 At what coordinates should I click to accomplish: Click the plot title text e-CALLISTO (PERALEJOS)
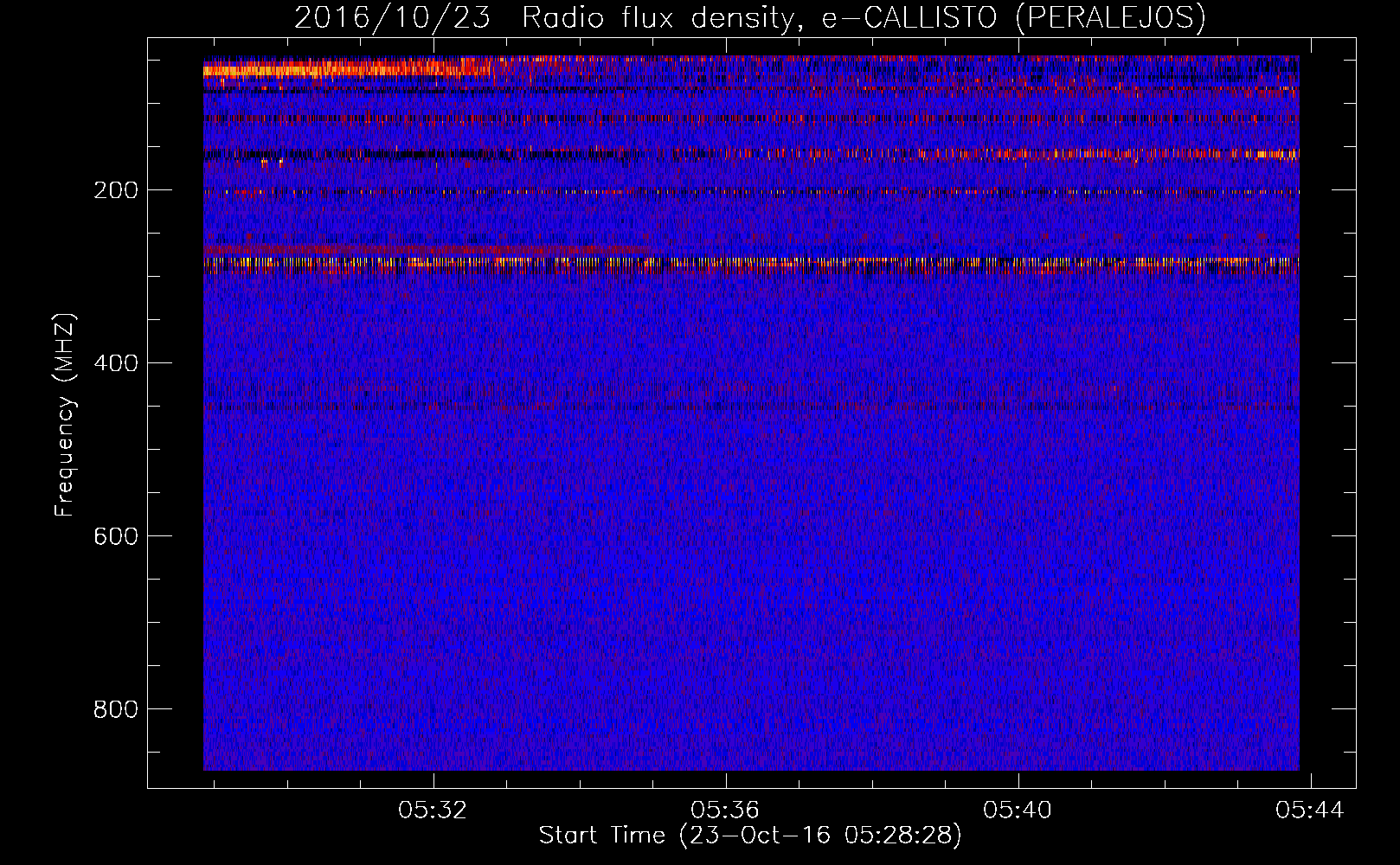pos(1013,18)
